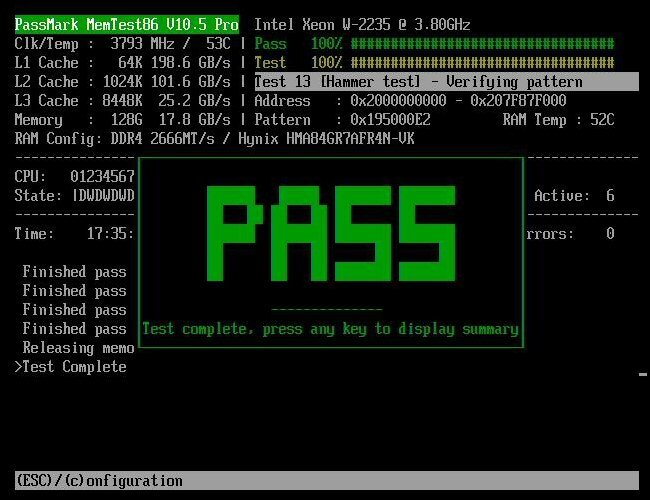Click the Test 13 Hammer test status line
The height and width of the screenshot is (500, 650).
click(446, 82)
